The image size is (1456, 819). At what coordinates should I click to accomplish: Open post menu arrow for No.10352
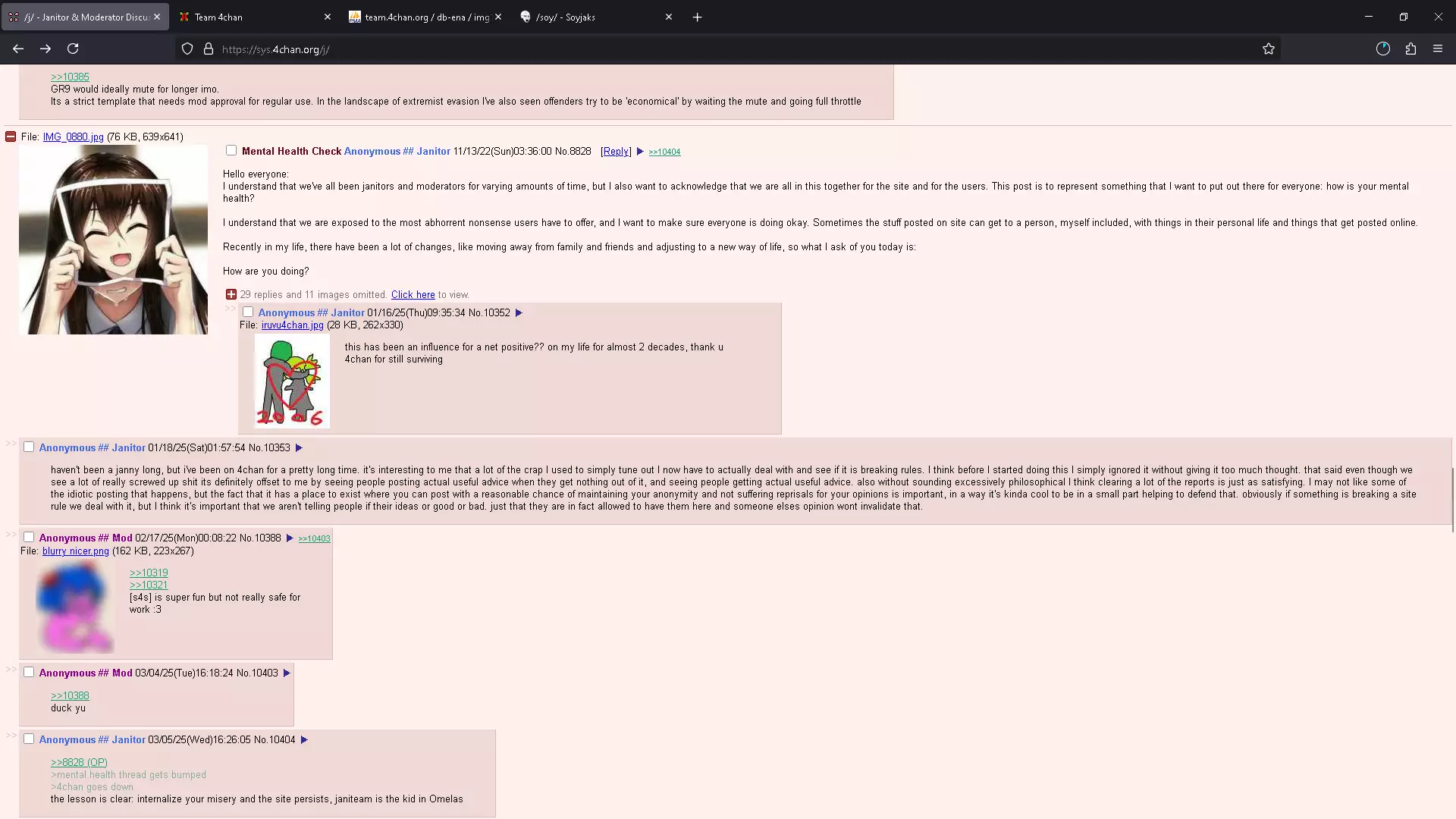tap(519, 313)
